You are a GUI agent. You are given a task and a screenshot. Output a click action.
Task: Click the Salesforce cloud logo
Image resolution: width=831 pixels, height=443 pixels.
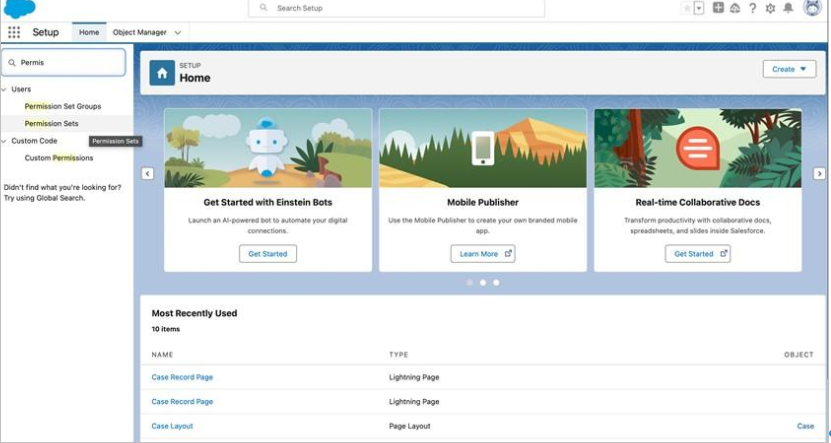tap(19, 9)
